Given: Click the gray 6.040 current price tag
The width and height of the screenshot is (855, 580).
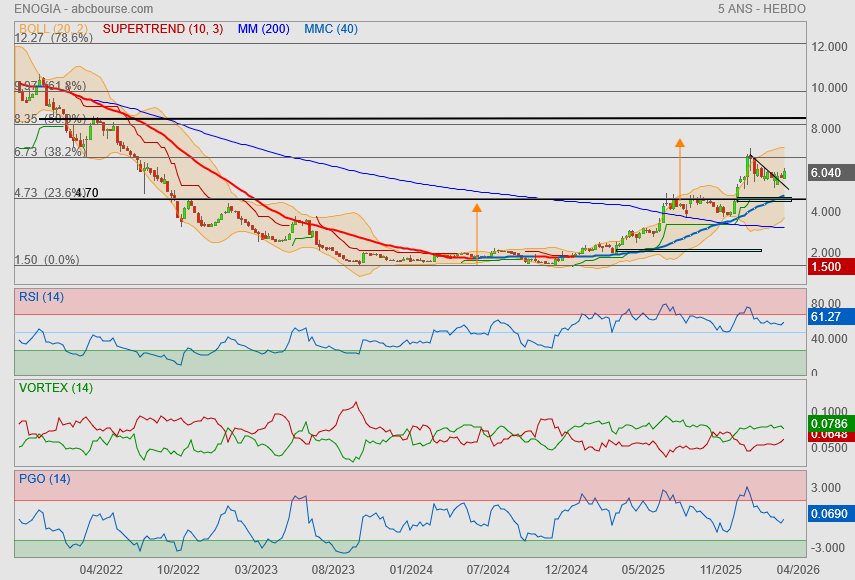Looking at the screenshot, I should 829,173.
